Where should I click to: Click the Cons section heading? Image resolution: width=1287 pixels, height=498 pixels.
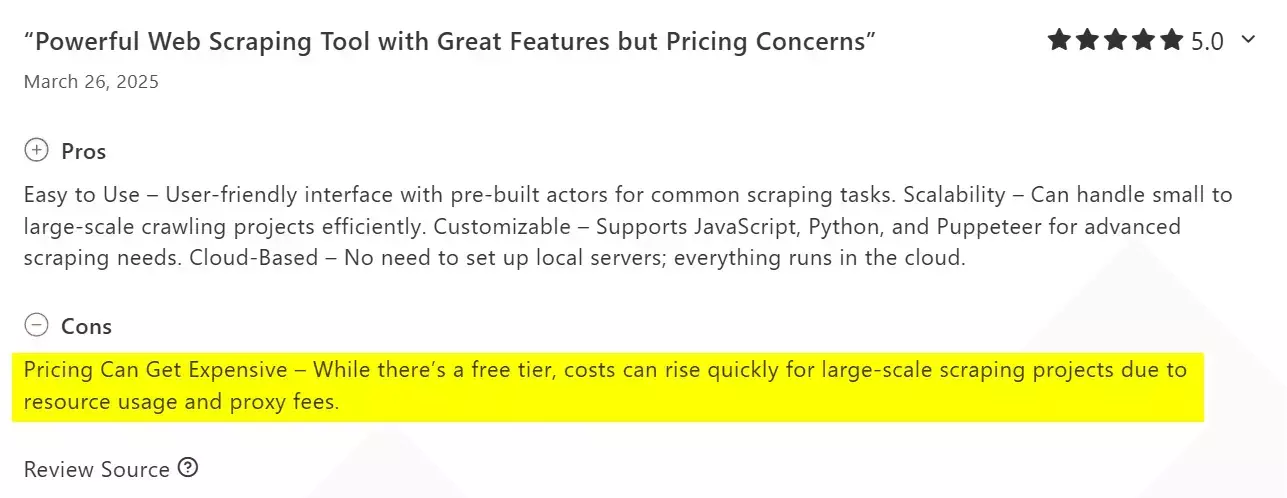click(x=87, y=326)
